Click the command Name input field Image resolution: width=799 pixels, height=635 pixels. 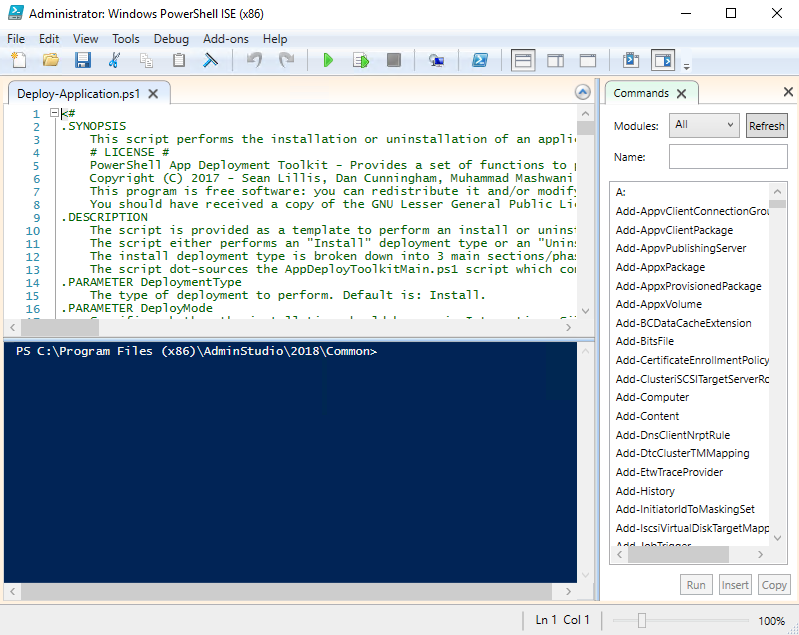(727, 157)
